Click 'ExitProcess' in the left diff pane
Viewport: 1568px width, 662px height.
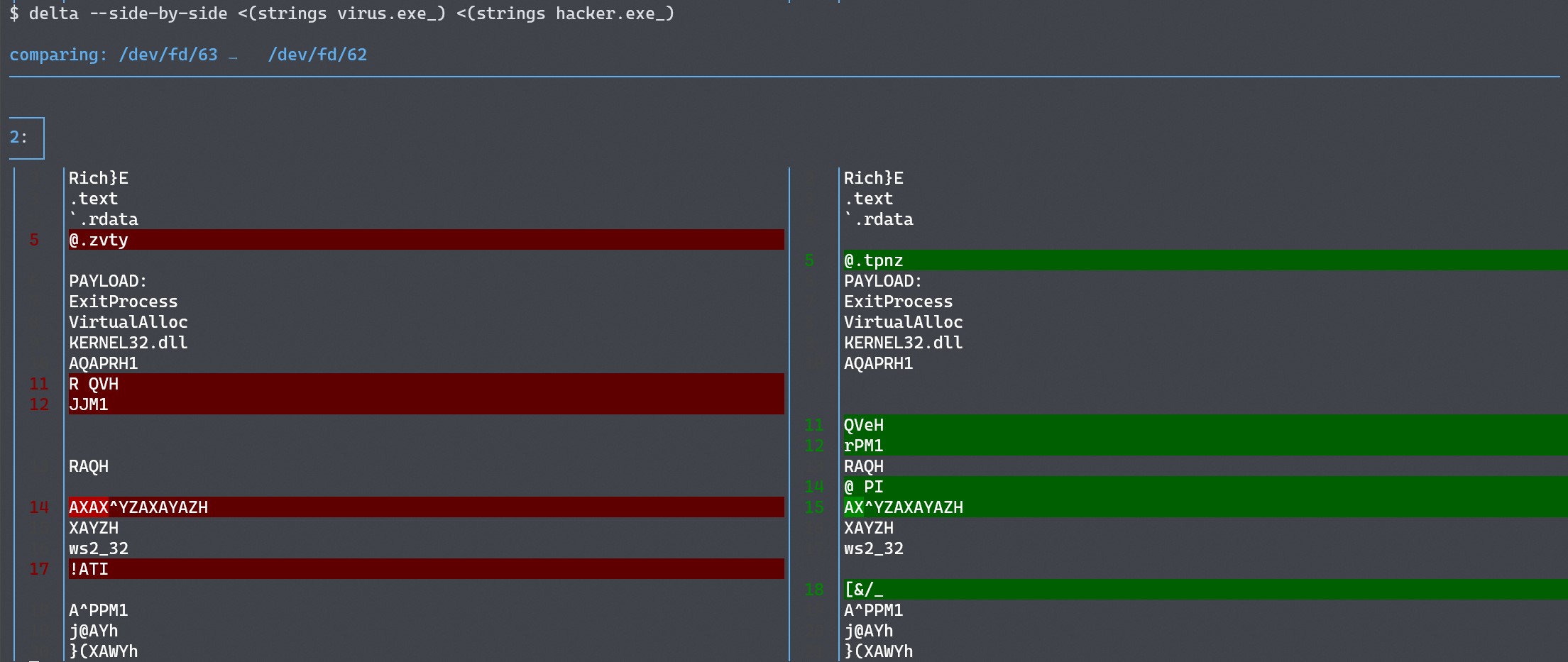(123, 302)
